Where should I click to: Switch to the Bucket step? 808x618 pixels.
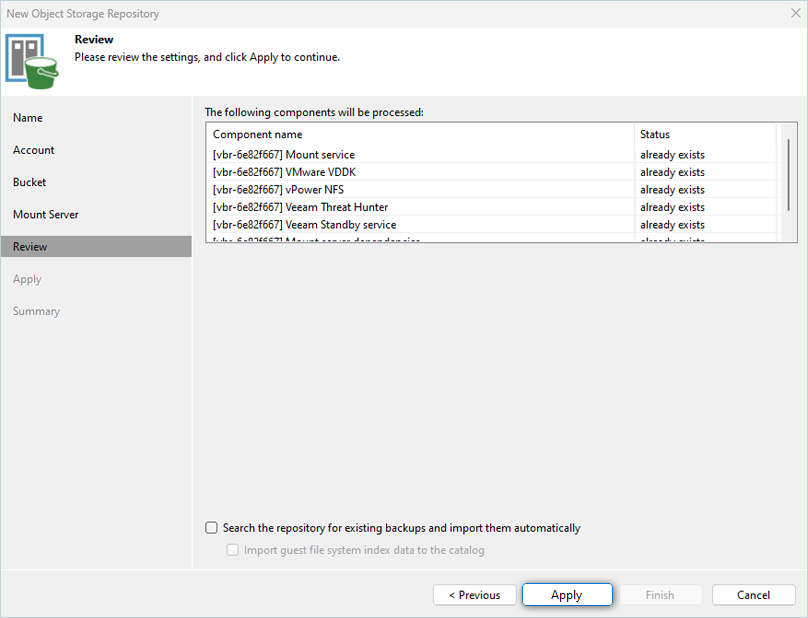(30, 182)
